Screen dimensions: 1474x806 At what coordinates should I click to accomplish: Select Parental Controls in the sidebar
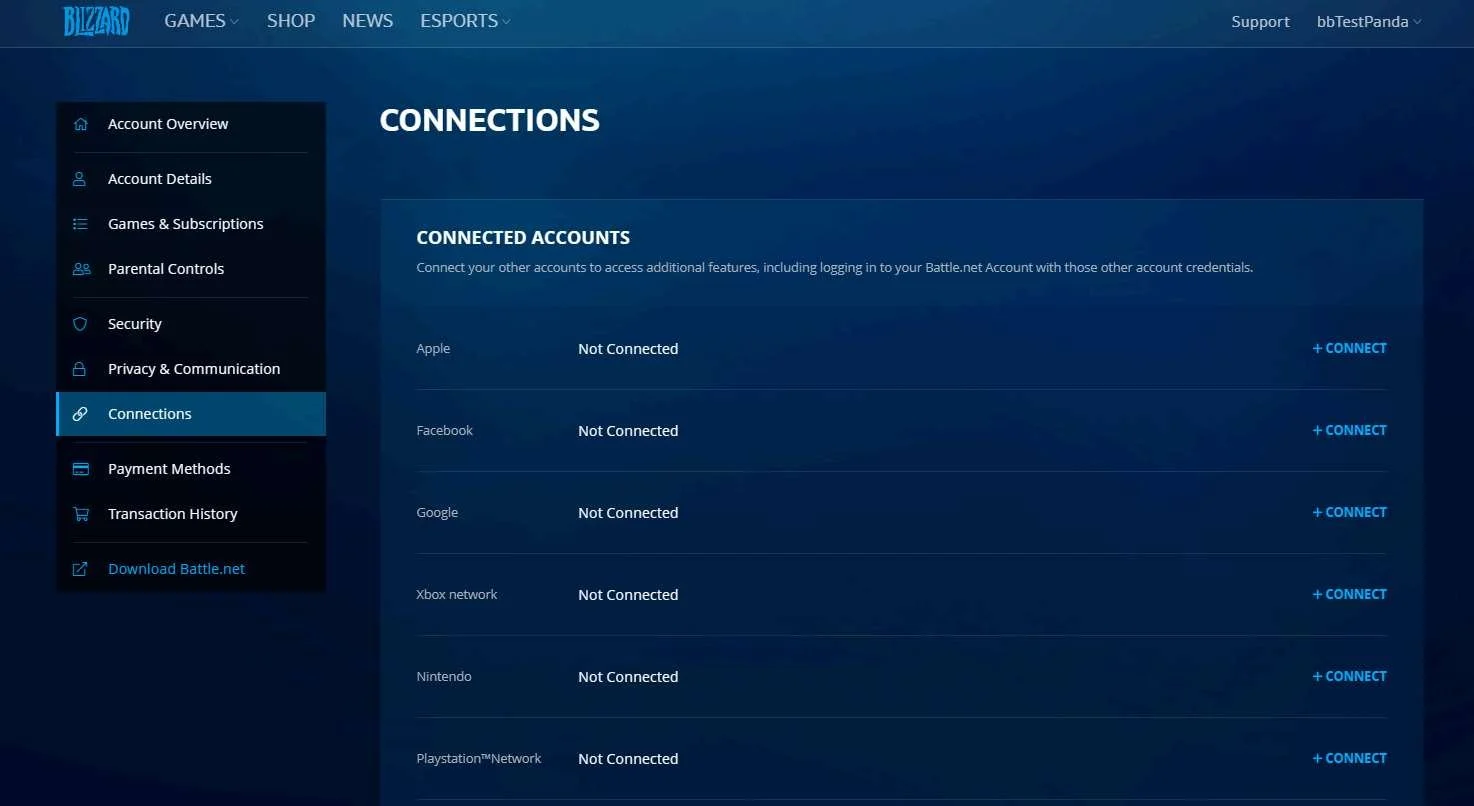coord(191,269)
